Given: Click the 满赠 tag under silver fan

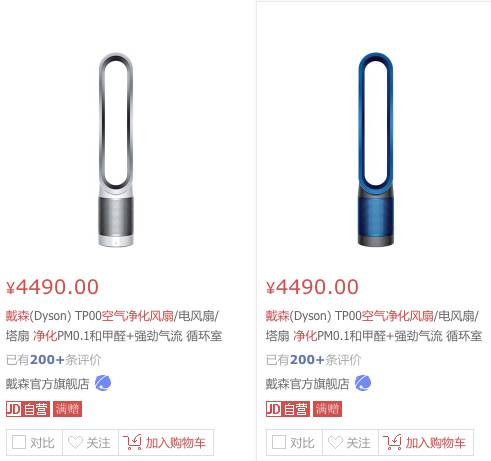Looking at the screenshot, I should (67, 409).
